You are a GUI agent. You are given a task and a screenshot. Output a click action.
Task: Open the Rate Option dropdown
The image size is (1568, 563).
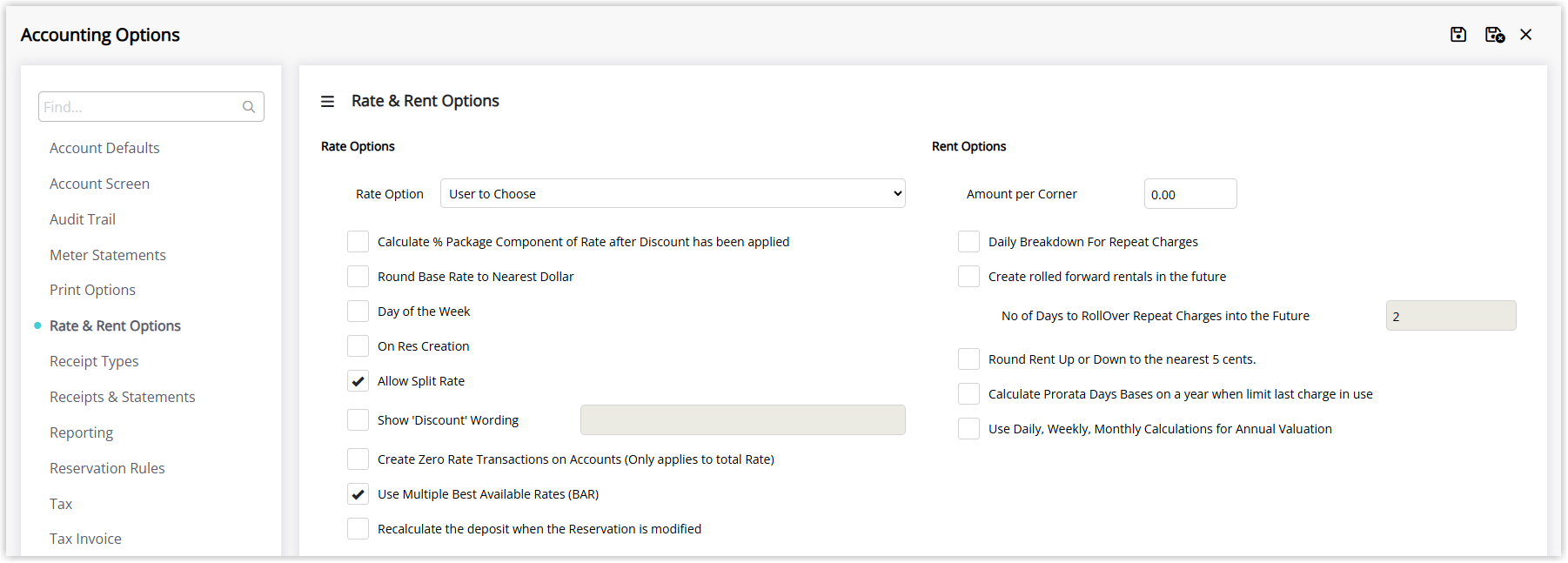click(673, 193)
